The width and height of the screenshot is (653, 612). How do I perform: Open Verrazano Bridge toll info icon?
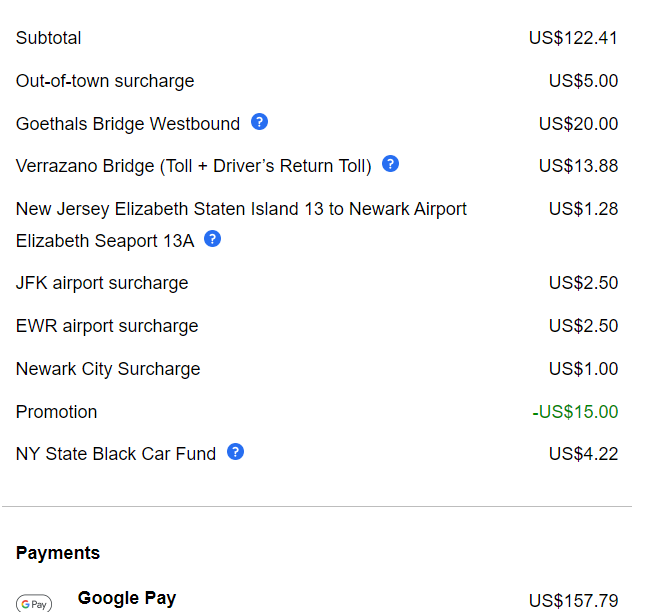pyautogui.click(x=391, y=164)
